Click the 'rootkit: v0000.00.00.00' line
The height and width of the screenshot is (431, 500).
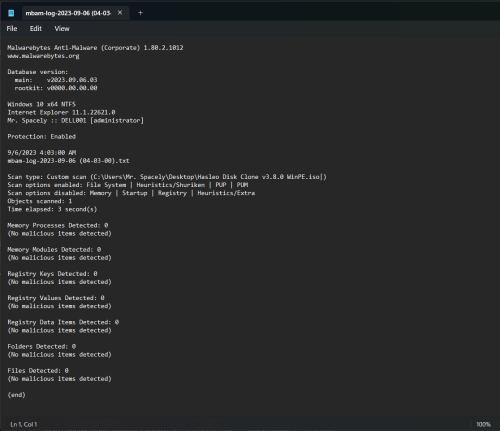[x=56, y=88]
